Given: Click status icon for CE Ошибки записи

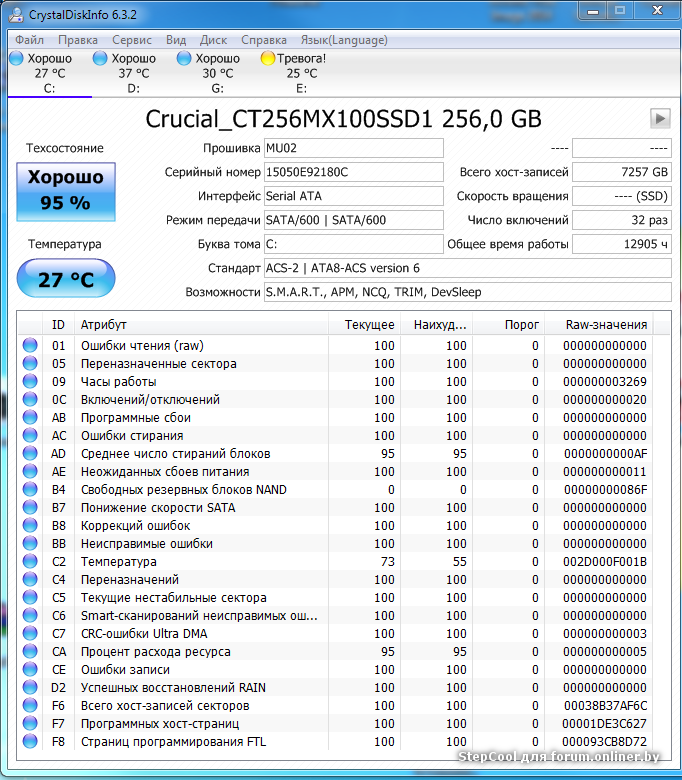Looking at the screenshot, I should pyautogui.click(x=30, y=669).
